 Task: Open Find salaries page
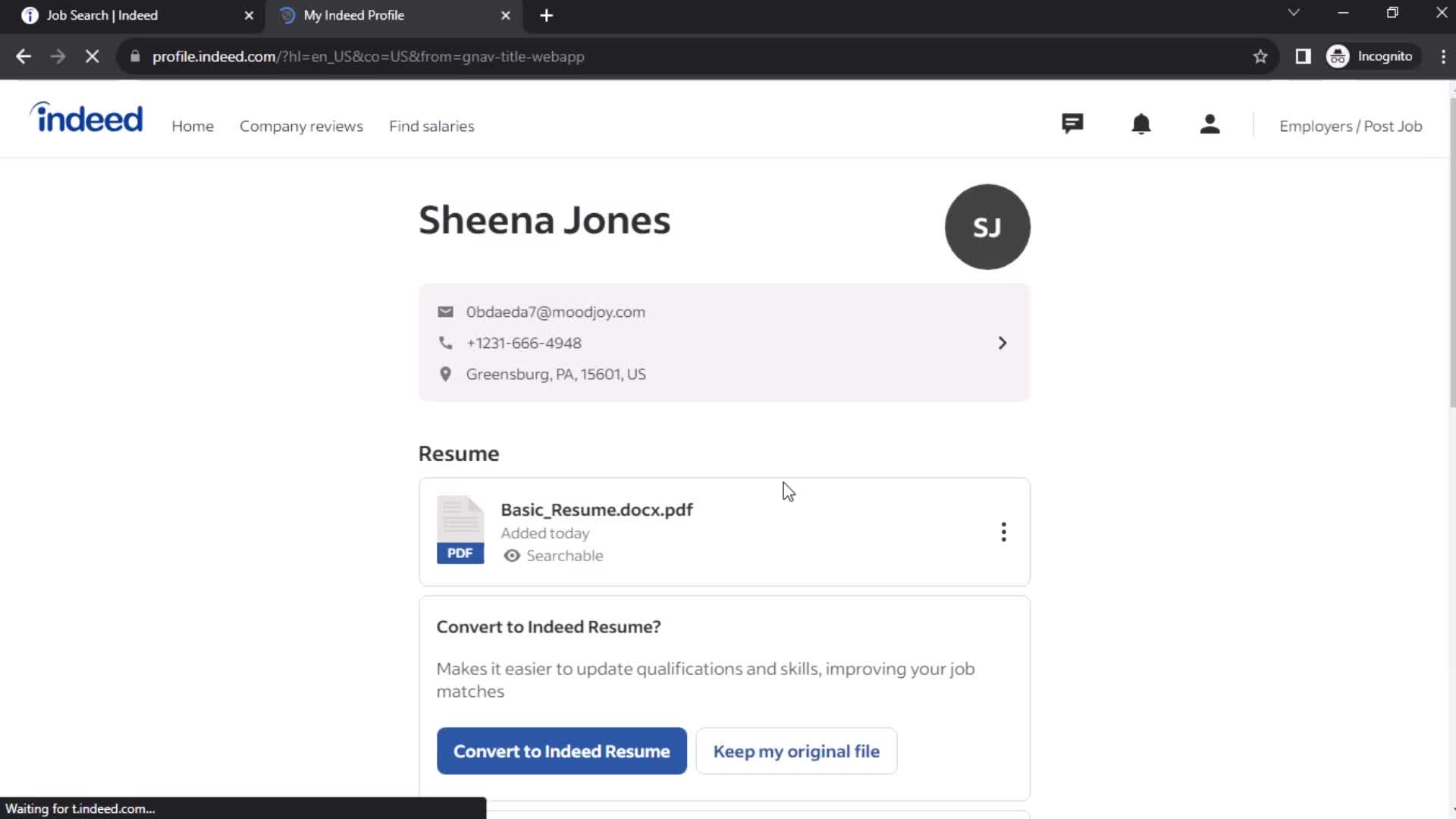(x=431, y=127)
